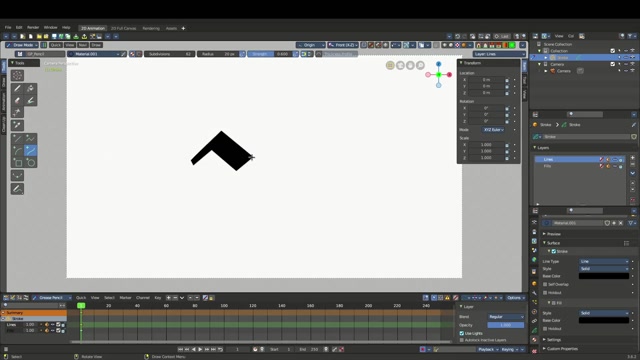Enable Autolock Inactive Layers checkbox

coord(462,340)
